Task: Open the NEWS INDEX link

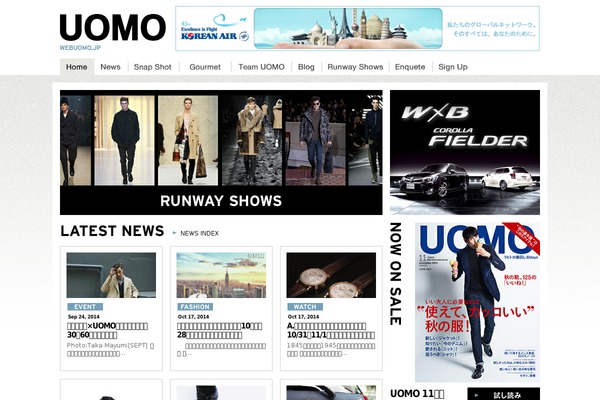Action: (199, 233)
